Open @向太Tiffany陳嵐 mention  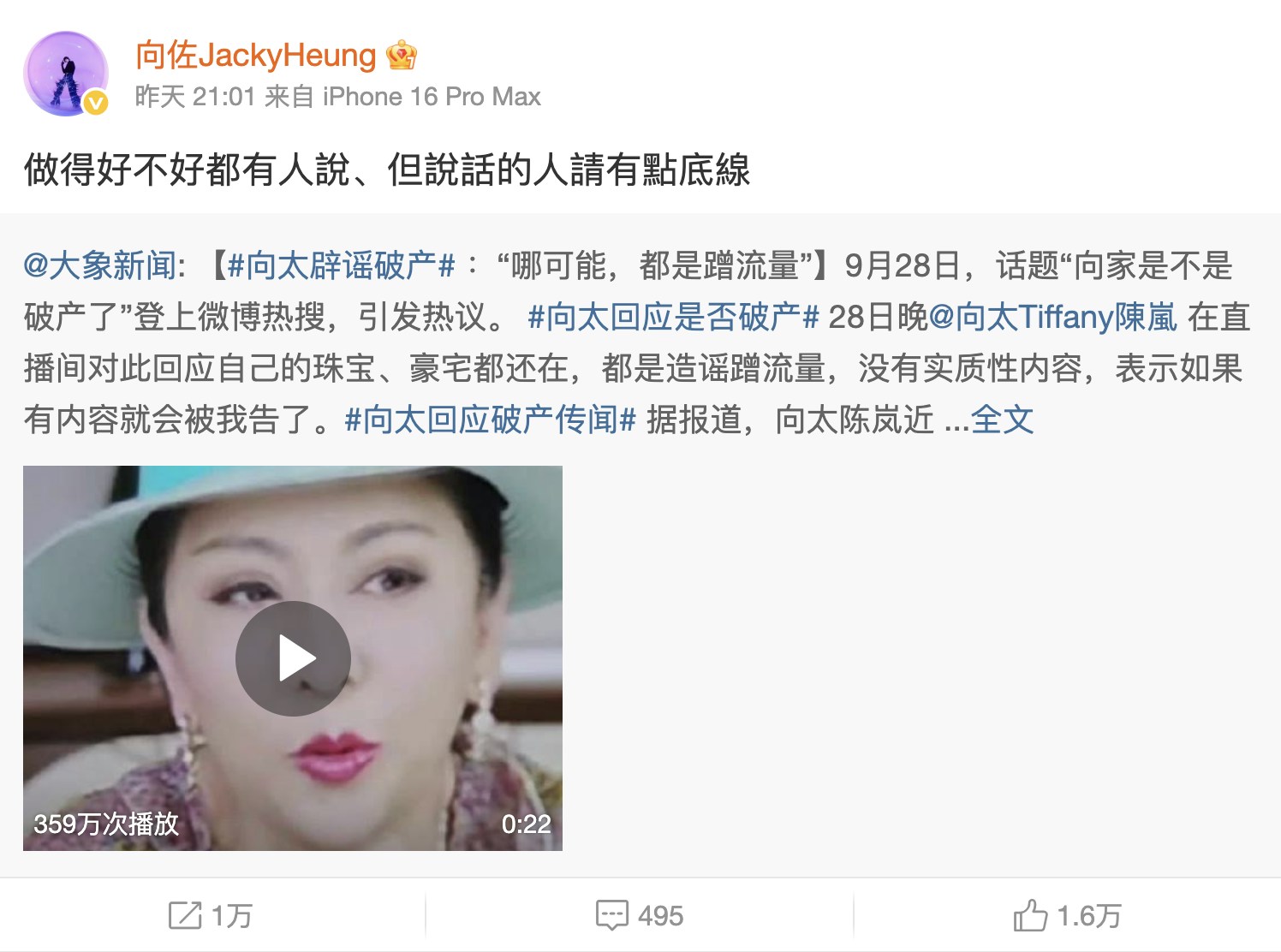pyautogui.click(x=1053, y=318)
